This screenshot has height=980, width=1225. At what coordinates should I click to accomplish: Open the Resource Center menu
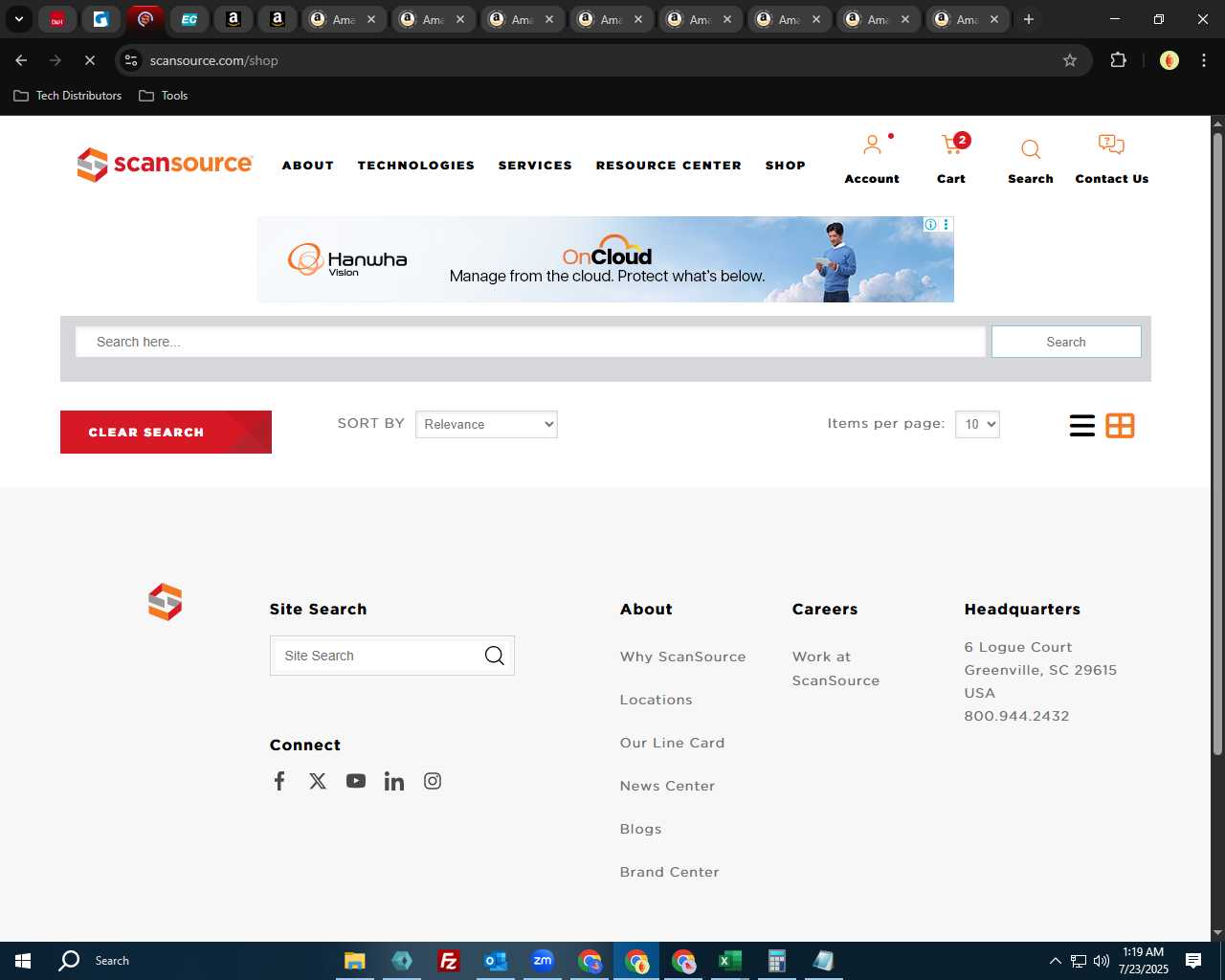click(x=668, y=166)
